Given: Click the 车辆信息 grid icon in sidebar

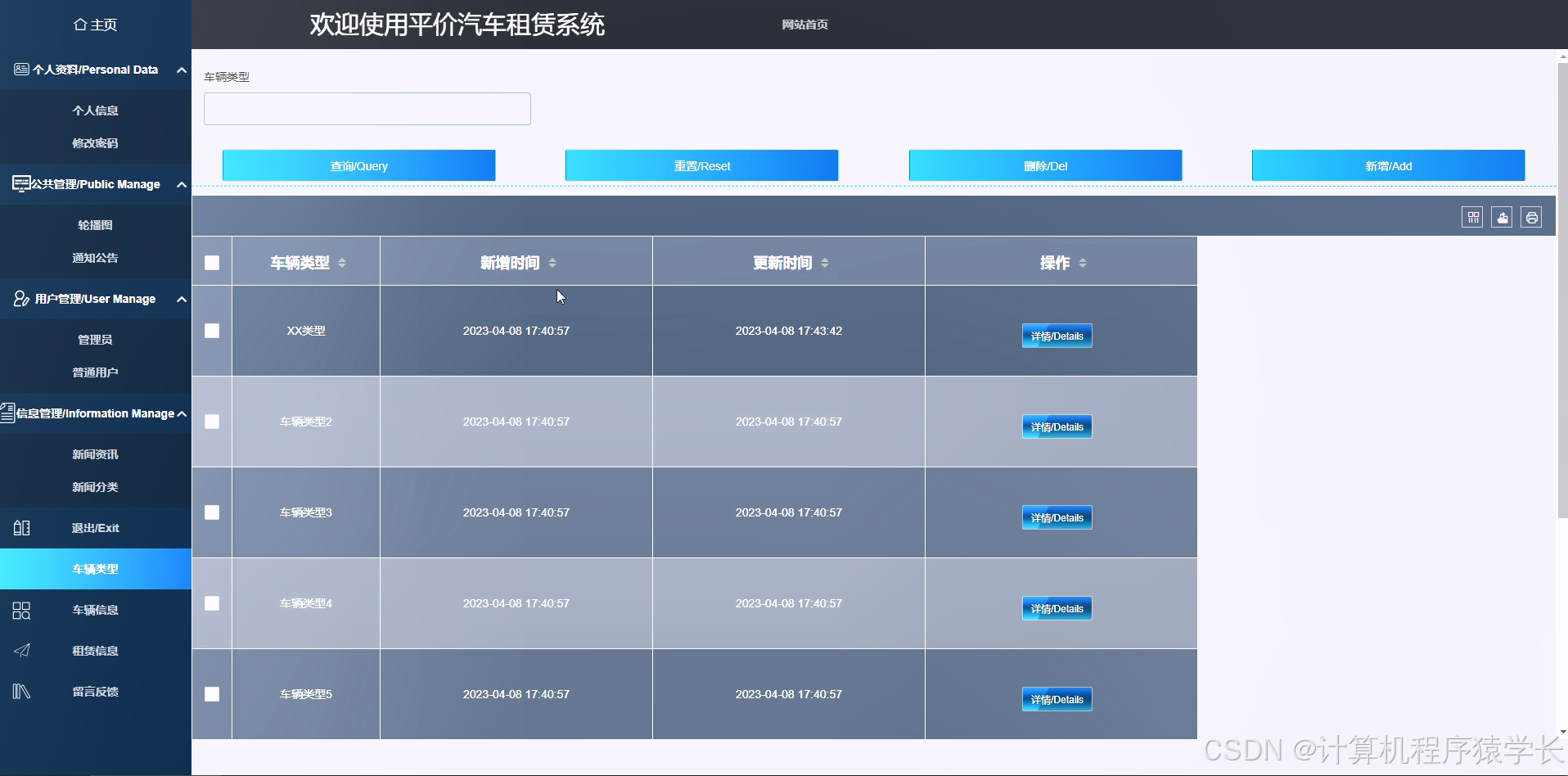Looking at the screenshot, I should (21, 610).
